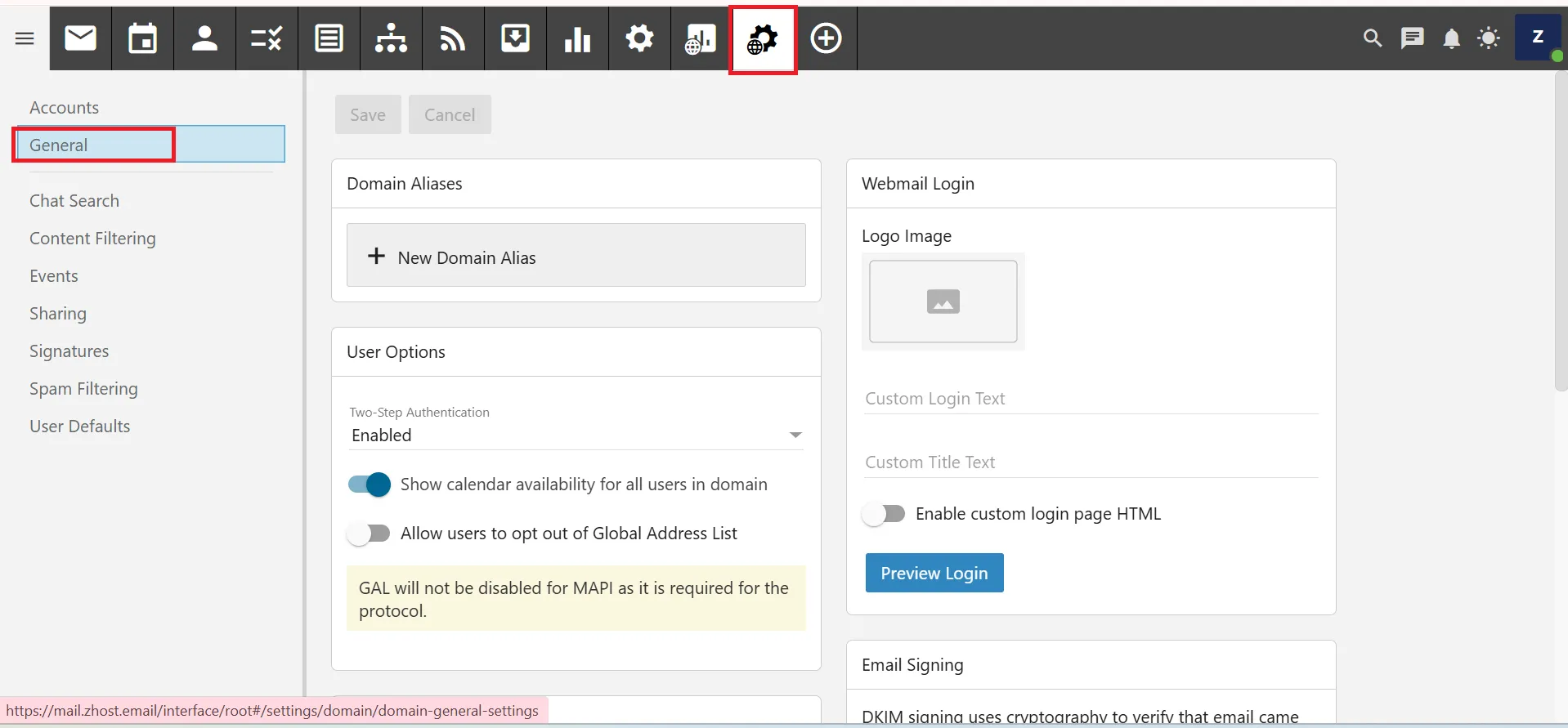Select Spam Filtering in the sidebar
The height and width of the screenshot is (728, 1568).
(x=83, y=389)
